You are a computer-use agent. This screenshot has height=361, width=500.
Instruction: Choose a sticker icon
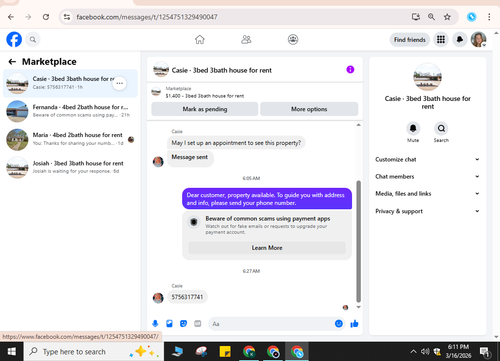(183, 324)
